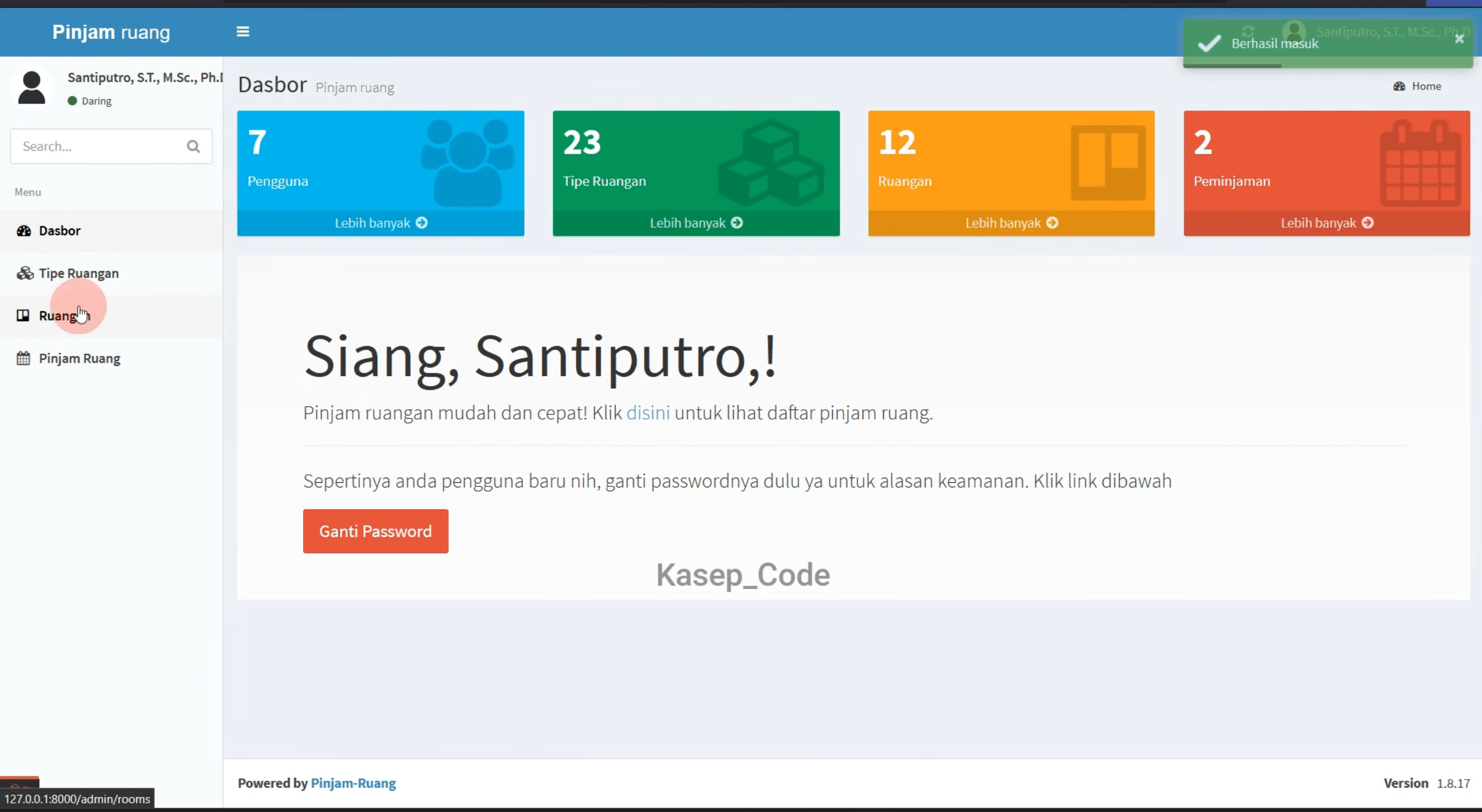This screenshot has height=812, width=1482.
Task: Click the Santiputro username in the sidebar
Action: (x=145, y=78)
